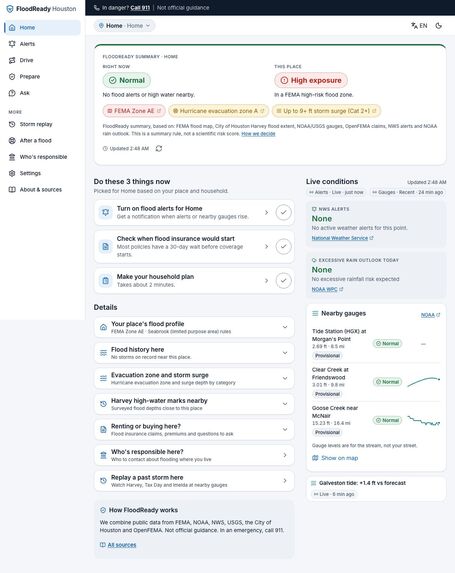Click the FloodReady shield logo icon
Viewport: 455px width, 573px height.
[10, 9]
